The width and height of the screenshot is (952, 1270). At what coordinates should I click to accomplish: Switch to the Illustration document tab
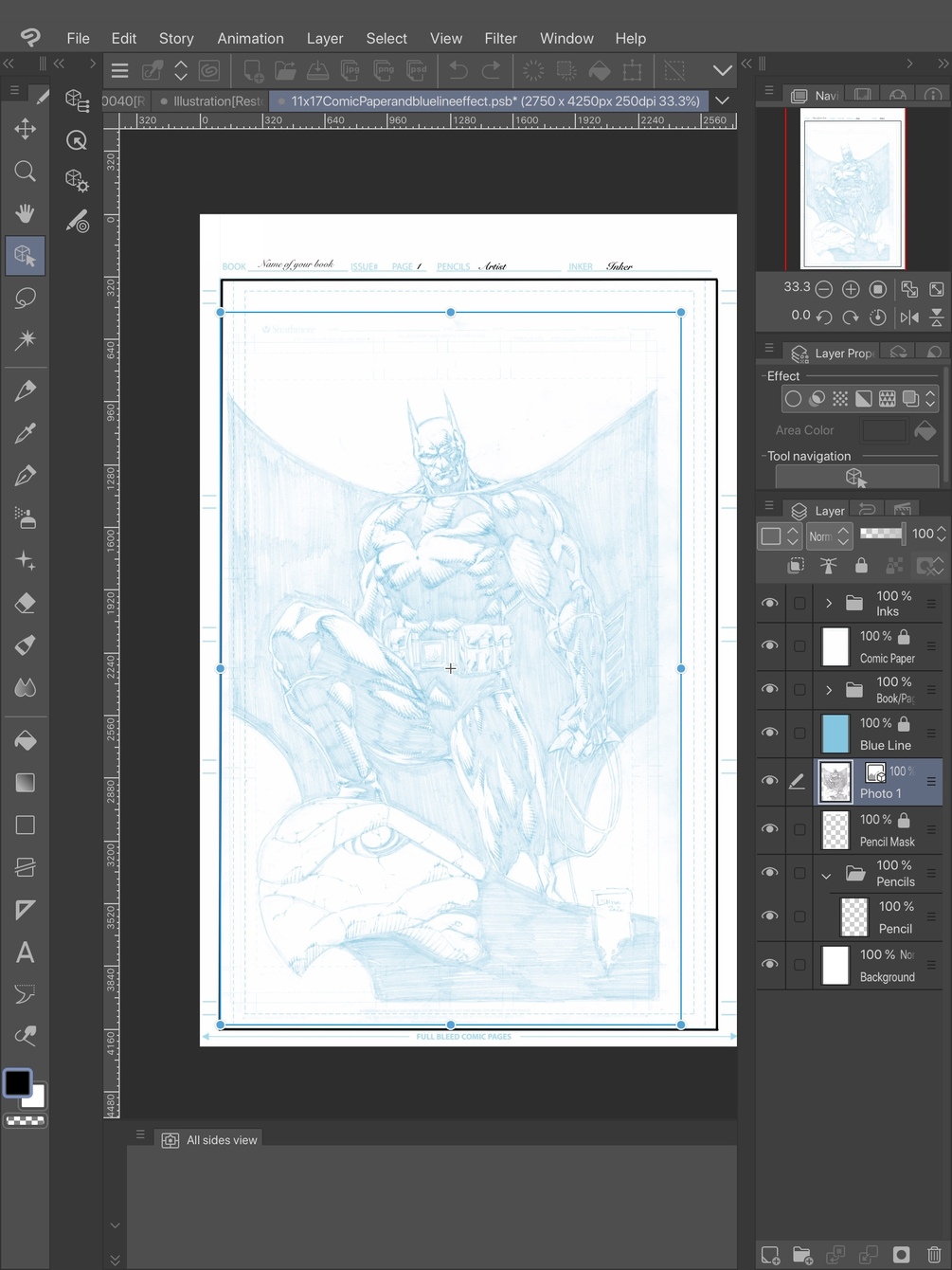point(212,100)
